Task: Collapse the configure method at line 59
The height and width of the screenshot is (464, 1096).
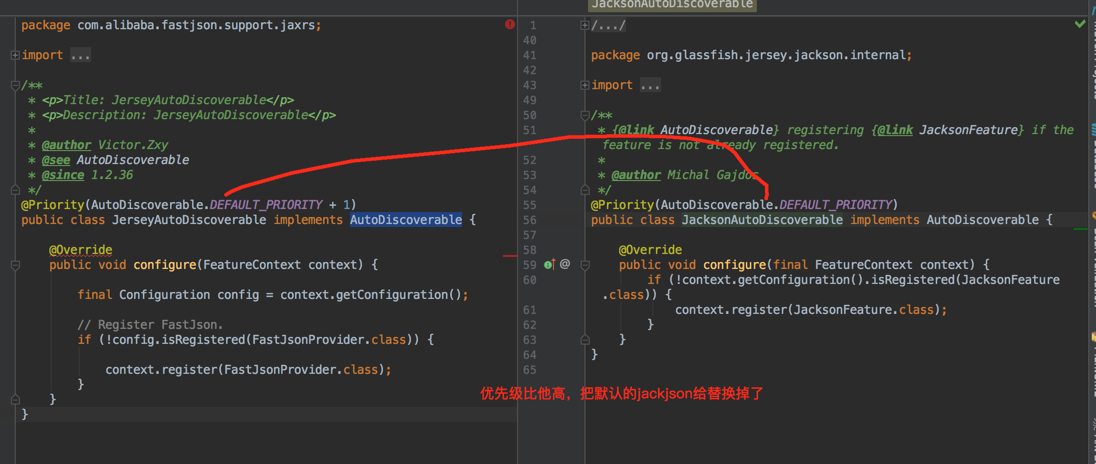Action: click(584, 265)
